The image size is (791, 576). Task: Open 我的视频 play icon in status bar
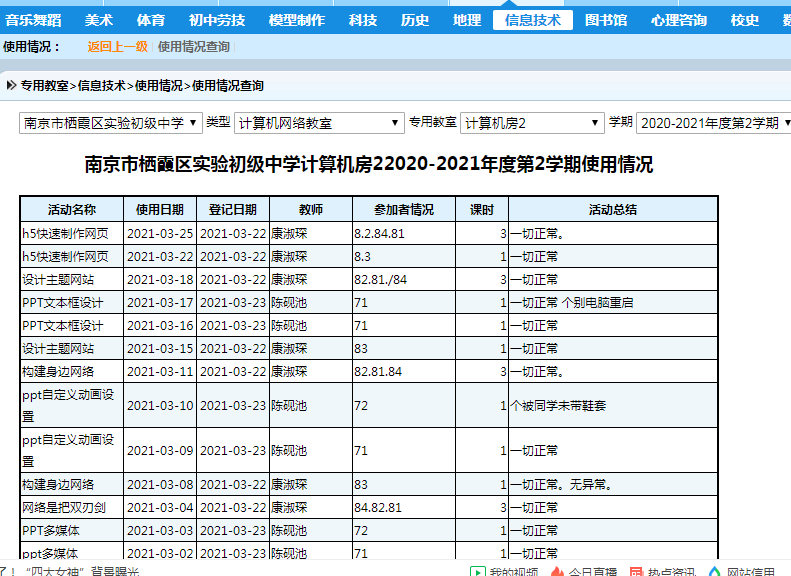click(477, 571)
